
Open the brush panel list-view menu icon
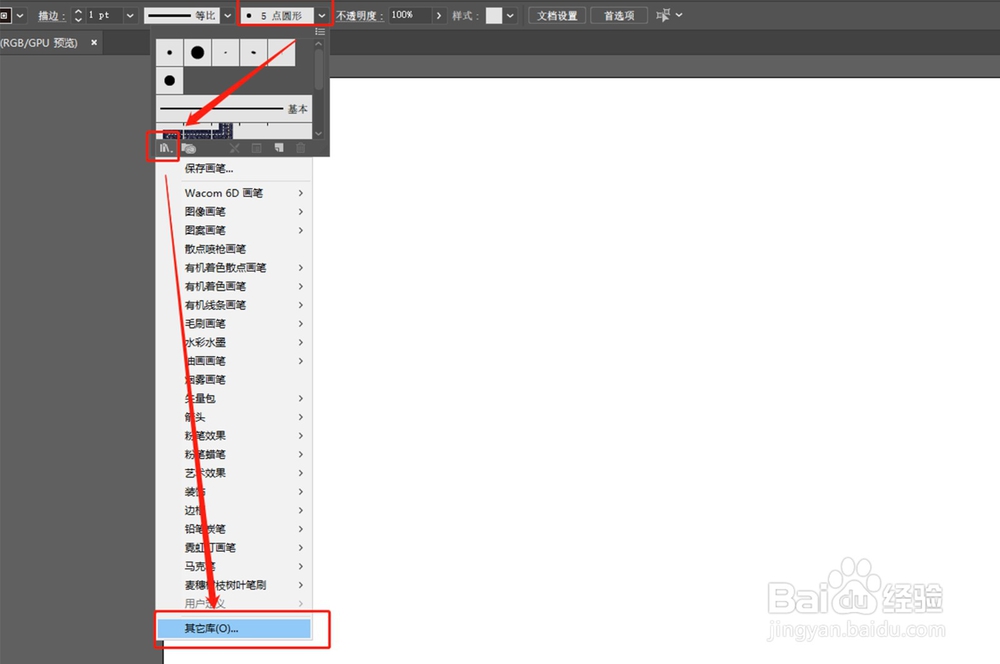coord(320,32)
